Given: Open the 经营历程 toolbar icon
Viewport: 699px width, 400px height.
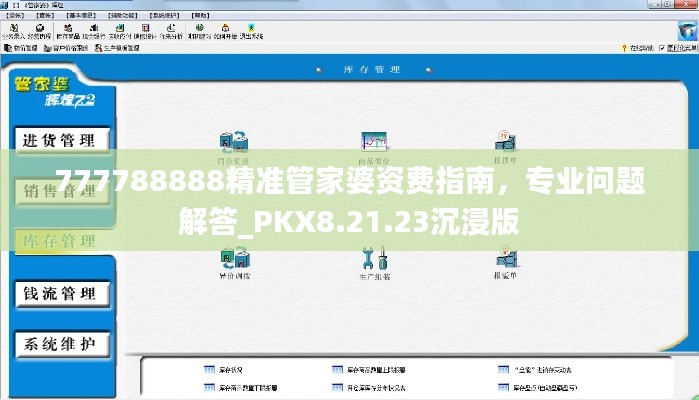Looking at the screenshot, I should point(40,31).
